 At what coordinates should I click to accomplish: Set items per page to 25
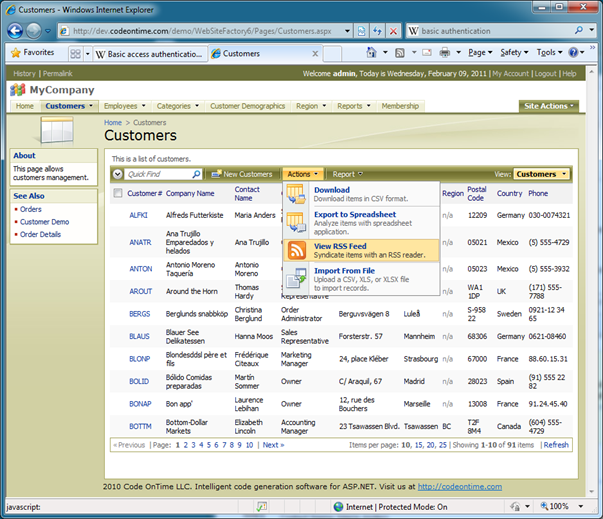click(x=443, y=445)
